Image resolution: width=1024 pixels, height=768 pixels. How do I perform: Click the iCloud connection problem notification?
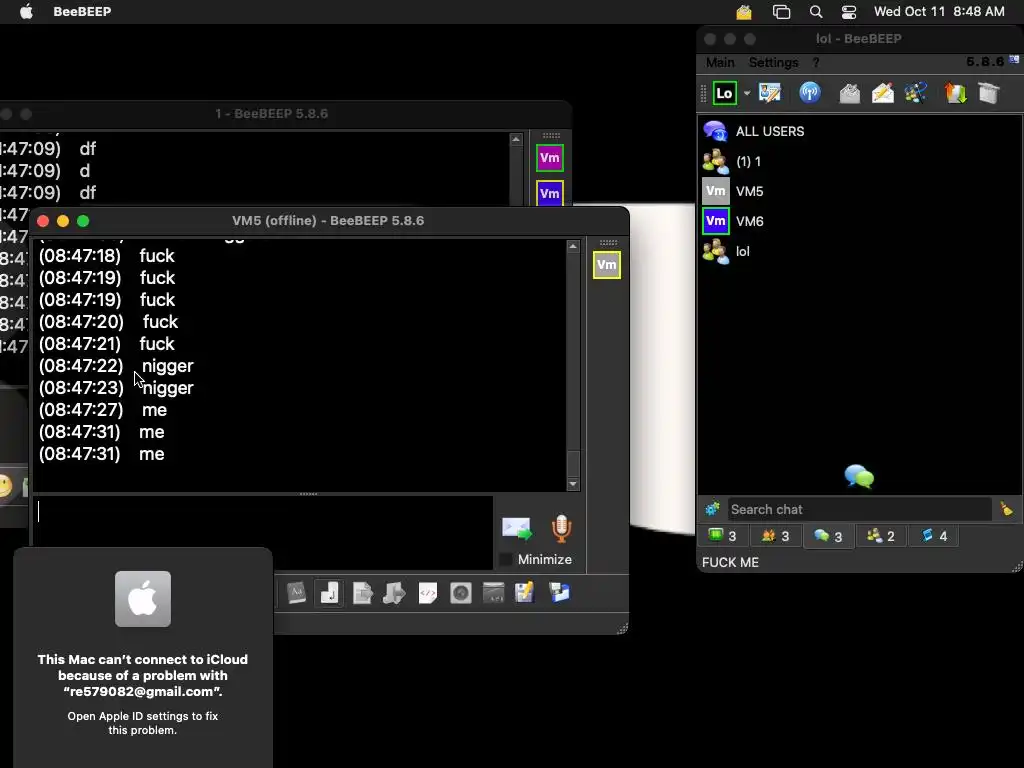coord(143,658)
